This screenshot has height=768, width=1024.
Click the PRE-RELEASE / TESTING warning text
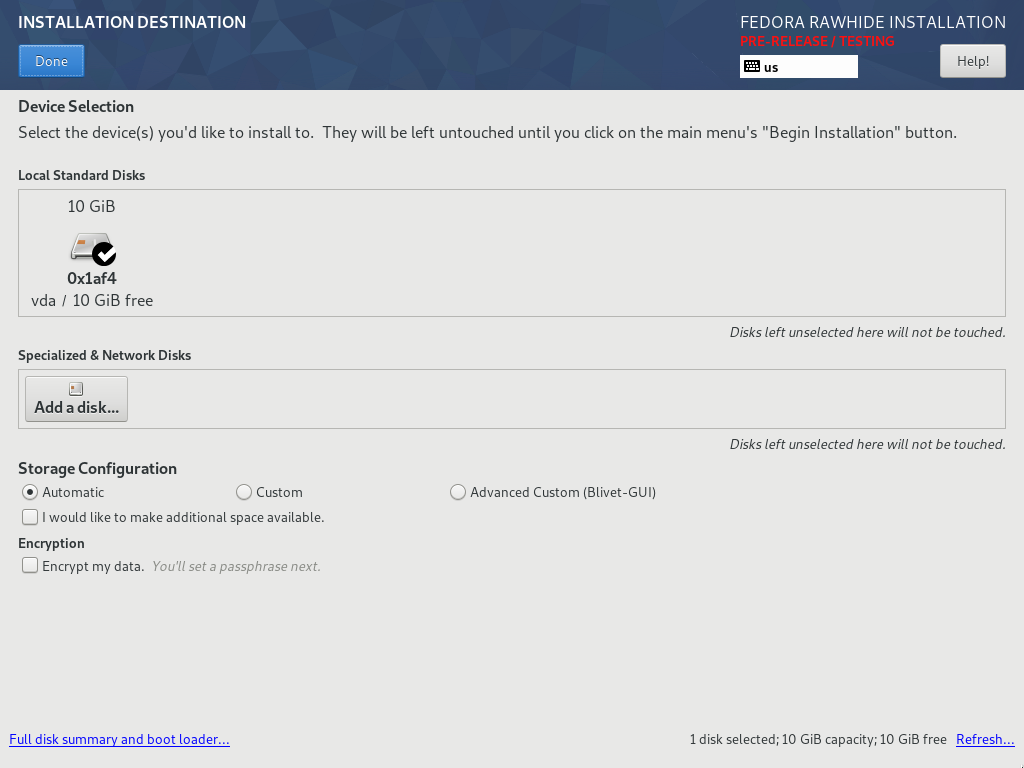[x=817, y=41]
